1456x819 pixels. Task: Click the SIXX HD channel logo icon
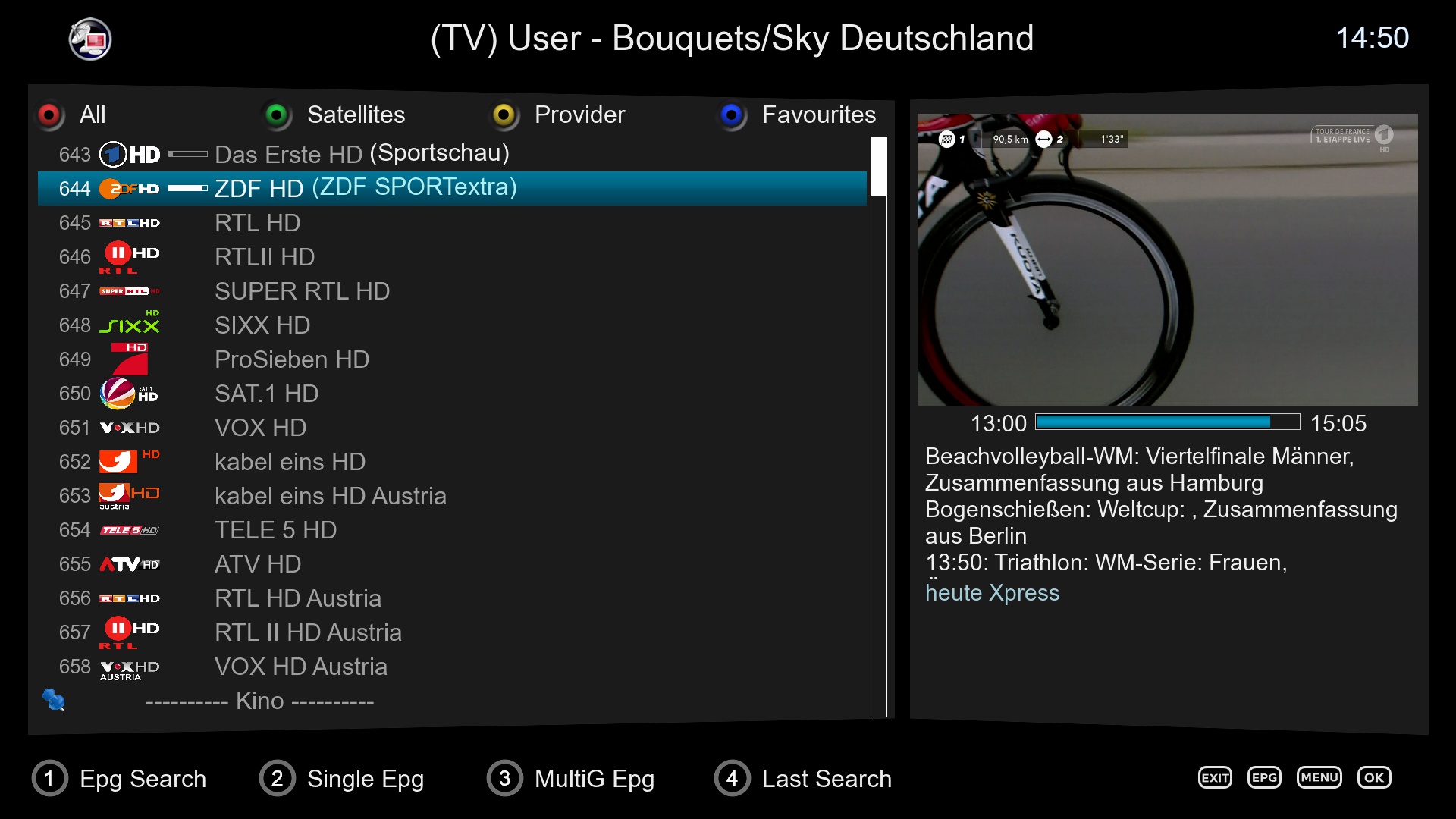pyautogui.click(x=131, y=325)
